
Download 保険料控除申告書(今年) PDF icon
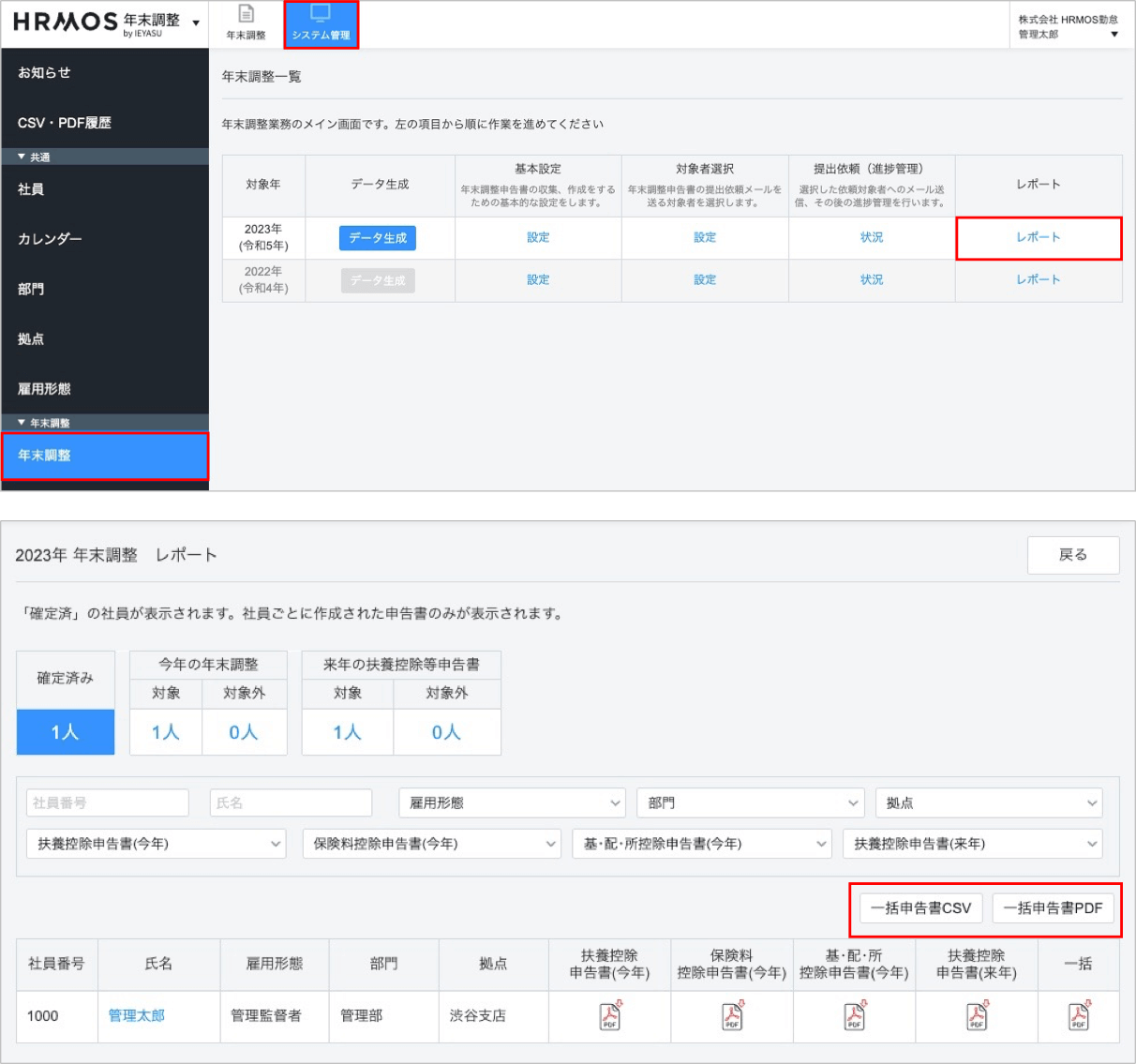[x=731, y=1016]
